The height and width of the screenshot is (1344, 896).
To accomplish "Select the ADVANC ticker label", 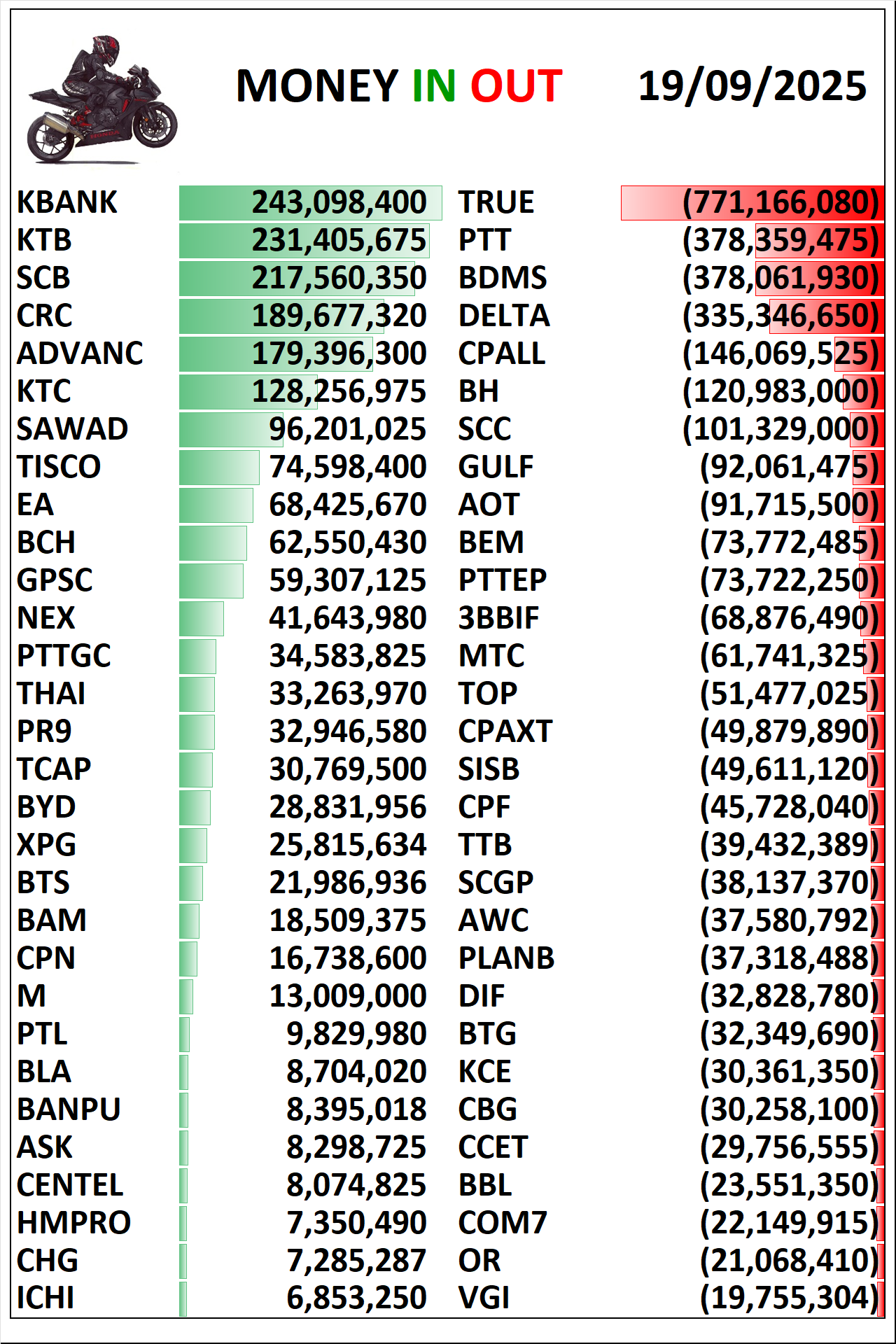I will pyautogui.click(x=80, y=353).
